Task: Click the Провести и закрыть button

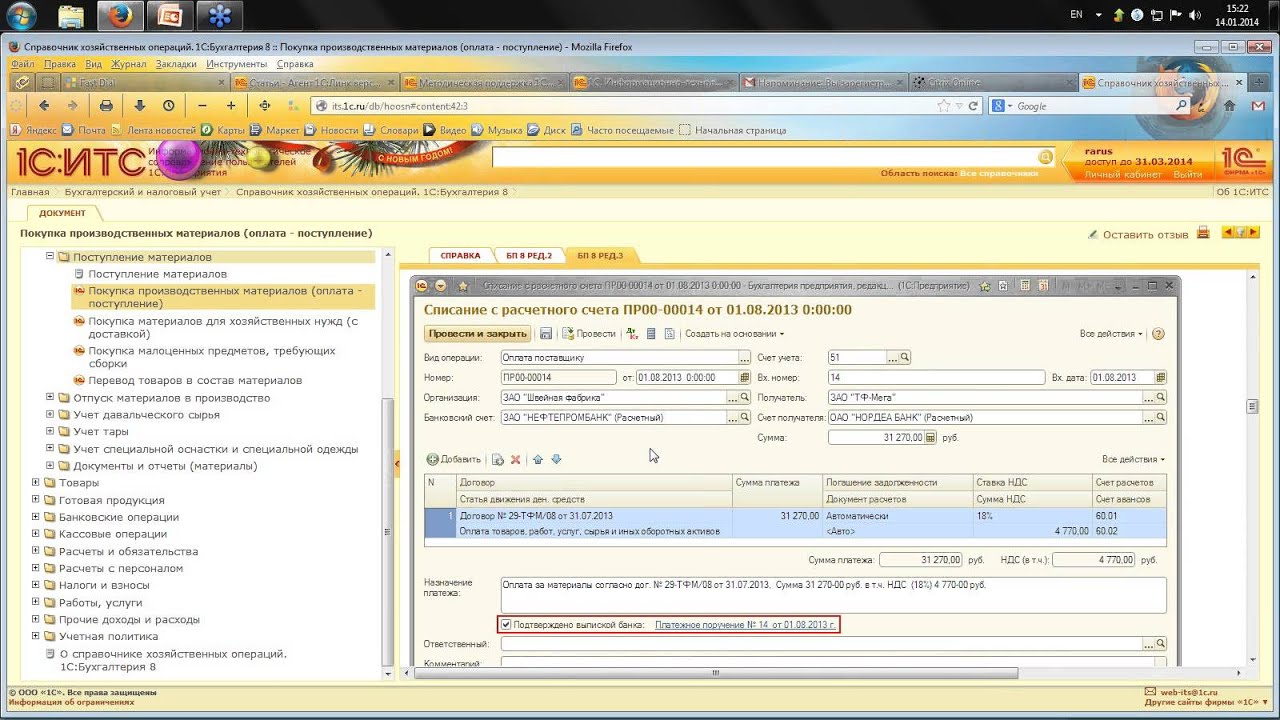Action: click(x=476, y=334)
